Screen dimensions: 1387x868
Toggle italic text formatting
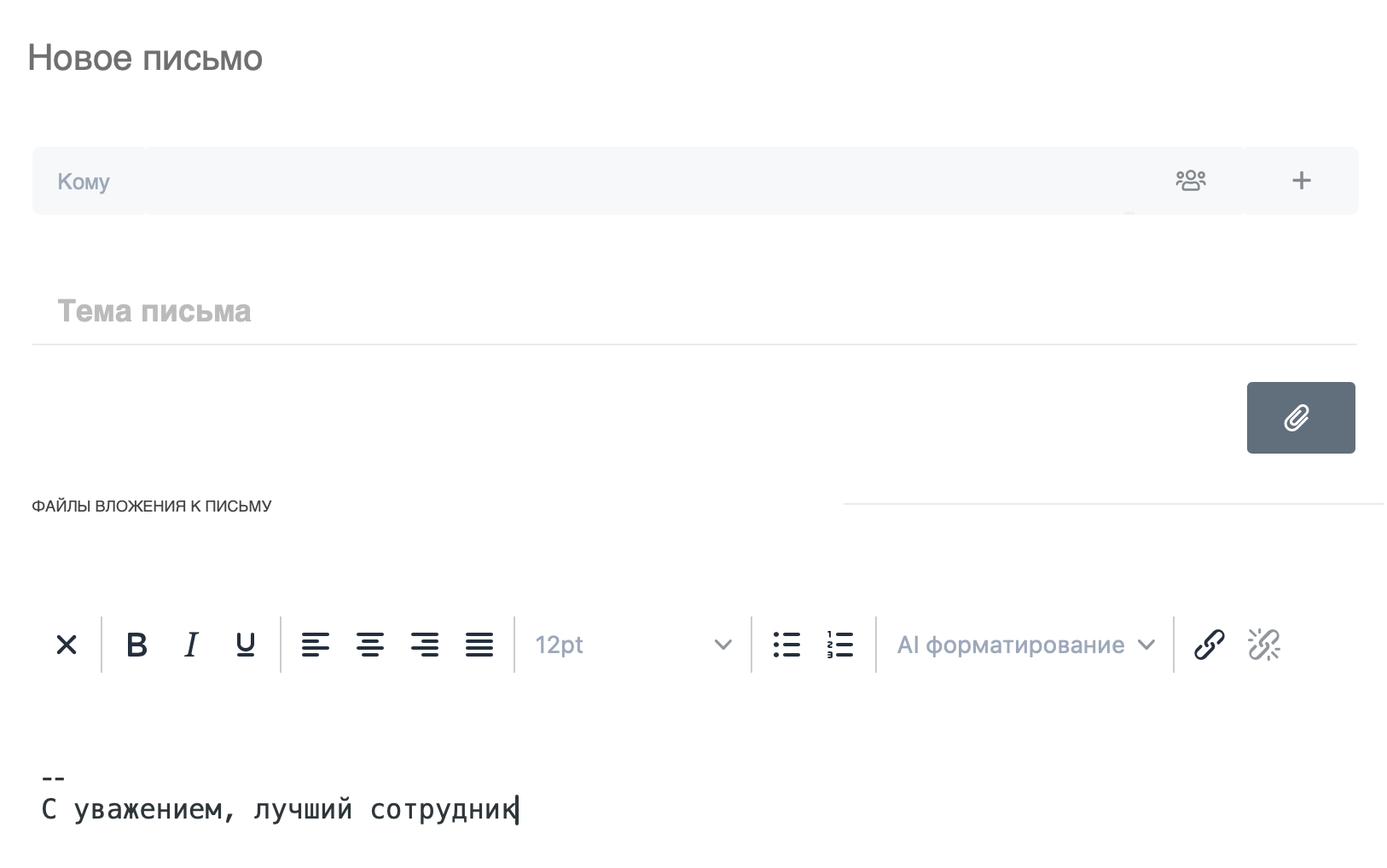tap(191, 645)
